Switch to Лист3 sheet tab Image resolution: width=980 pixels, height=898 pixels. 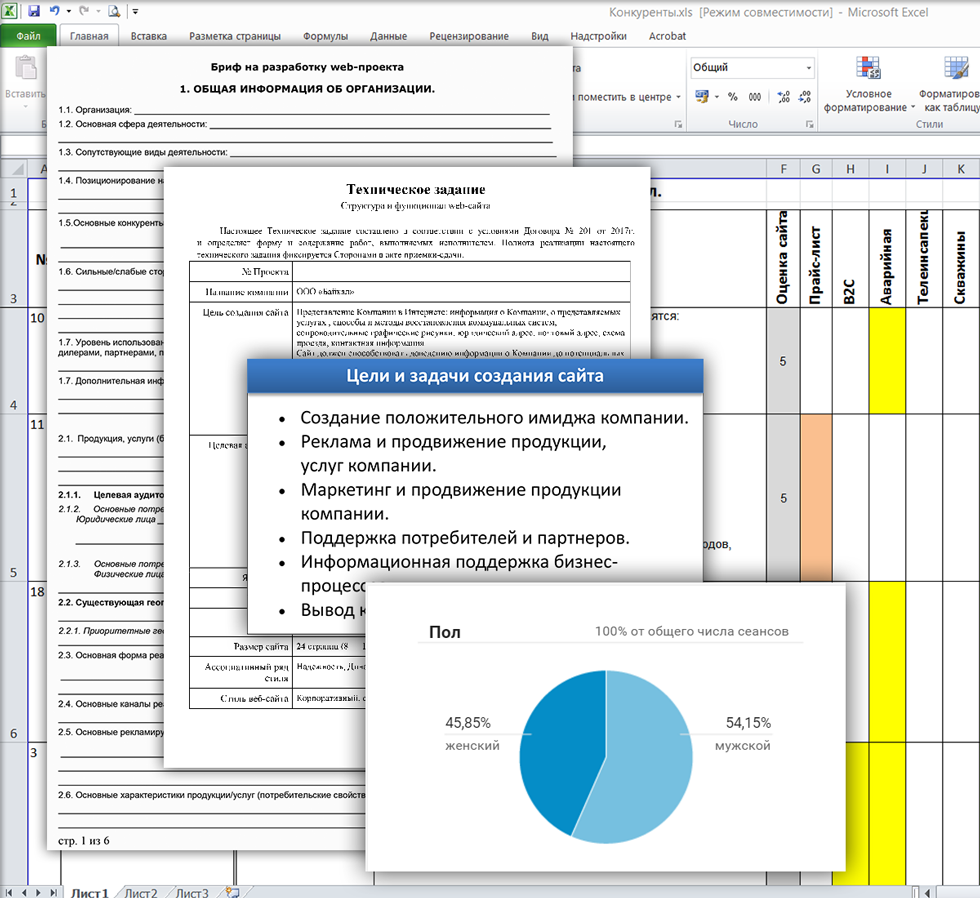tap(192, 892)
